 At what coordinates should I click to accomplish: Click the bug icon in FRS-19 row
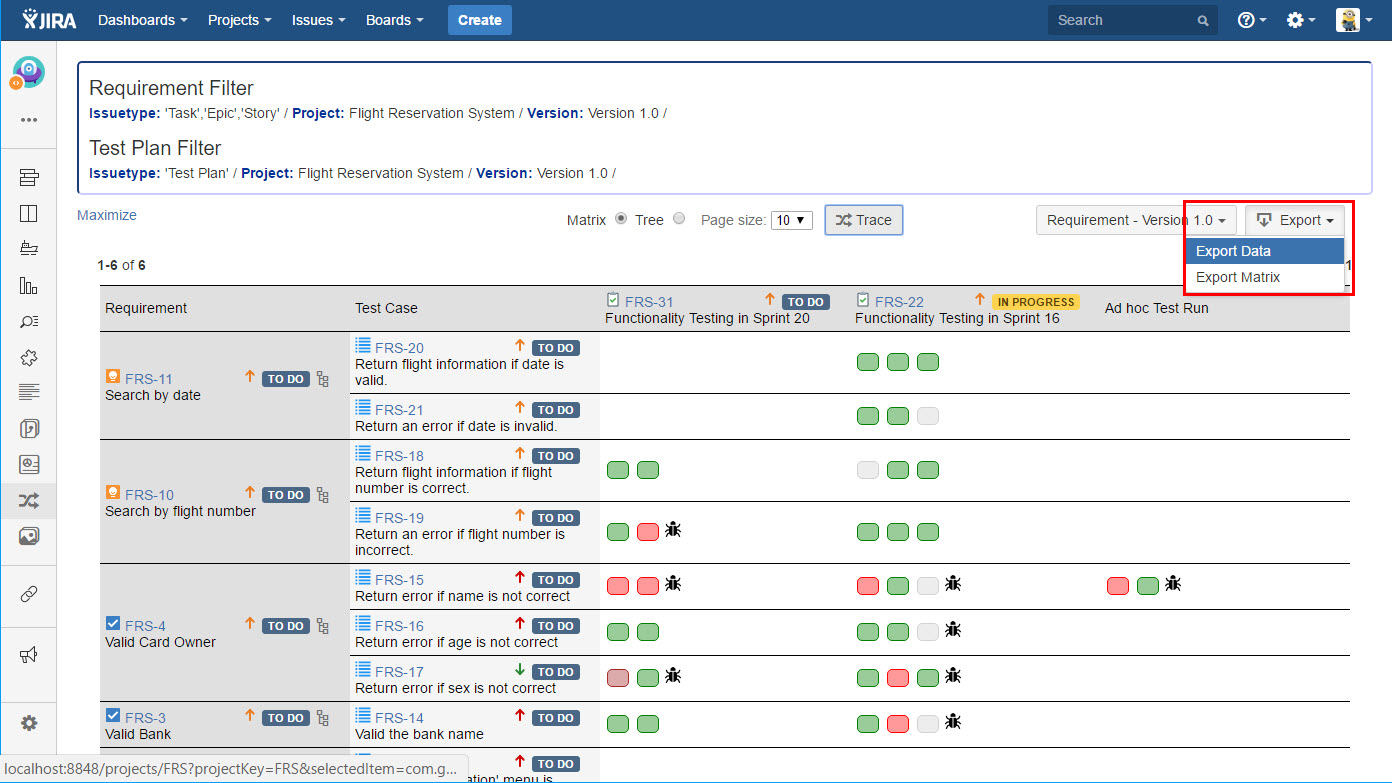[674, 530]
